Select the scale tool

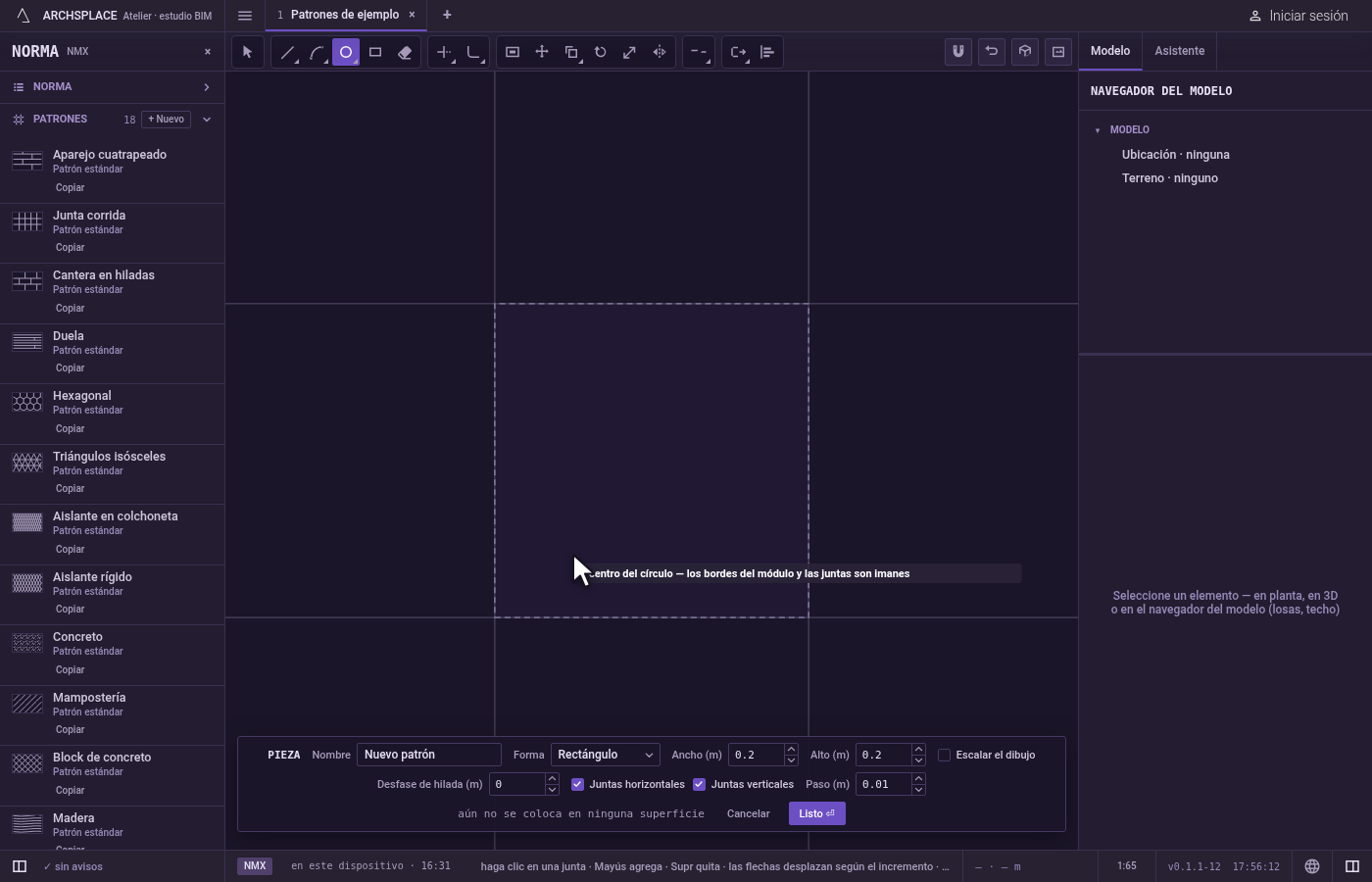[x=630, y=52]
